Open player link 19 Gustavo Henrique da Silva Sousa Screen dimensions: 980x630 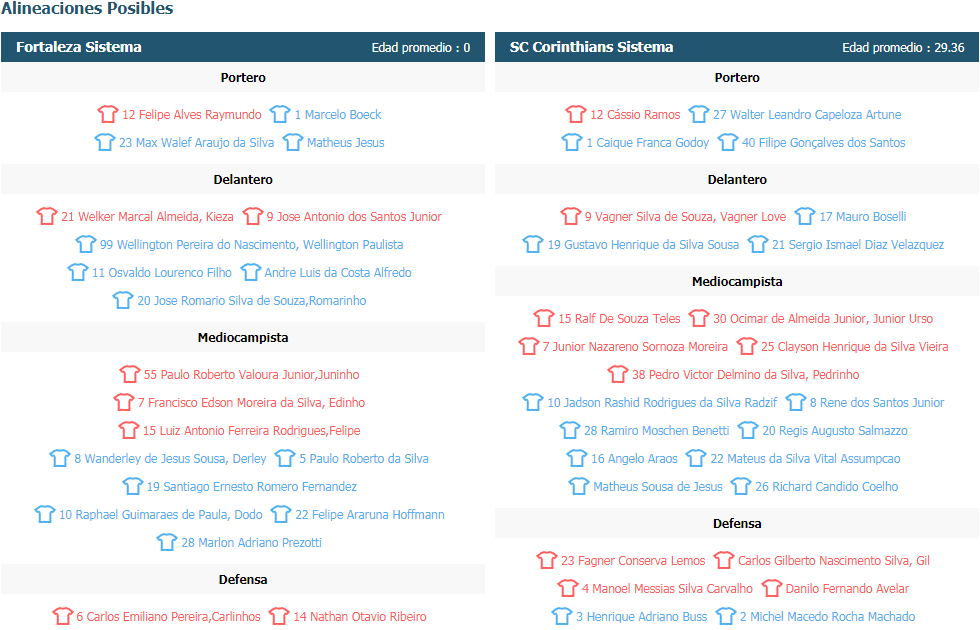click(x=643, y=244)
